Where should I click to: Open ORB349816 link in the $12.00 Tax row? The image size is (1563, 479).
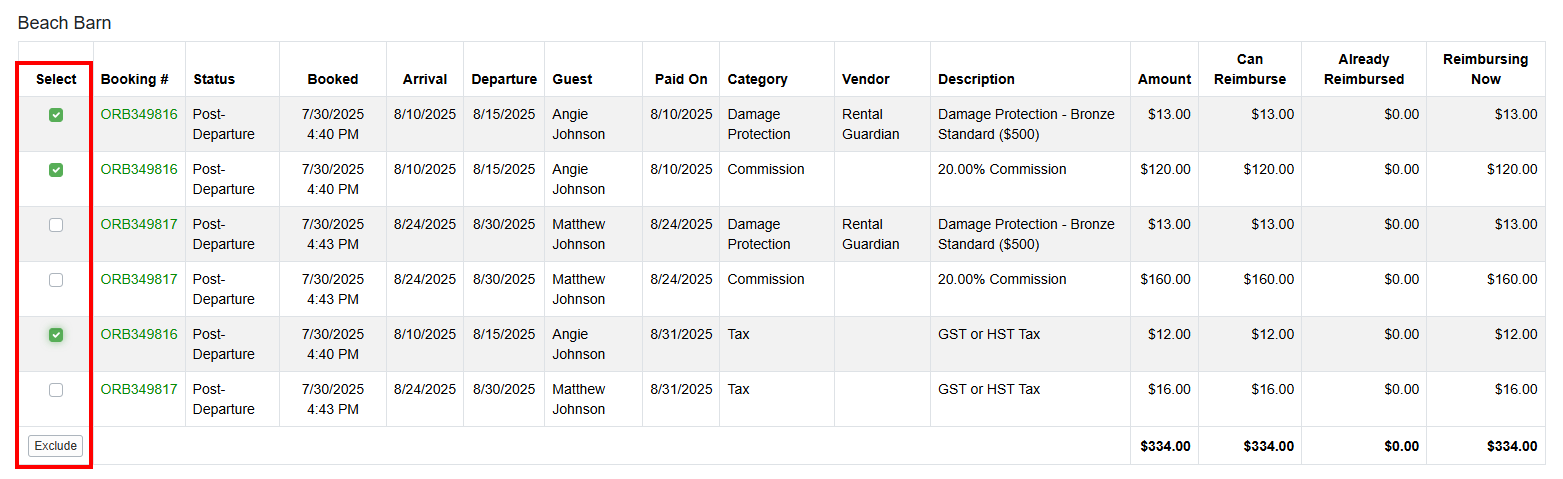[139, 335]
